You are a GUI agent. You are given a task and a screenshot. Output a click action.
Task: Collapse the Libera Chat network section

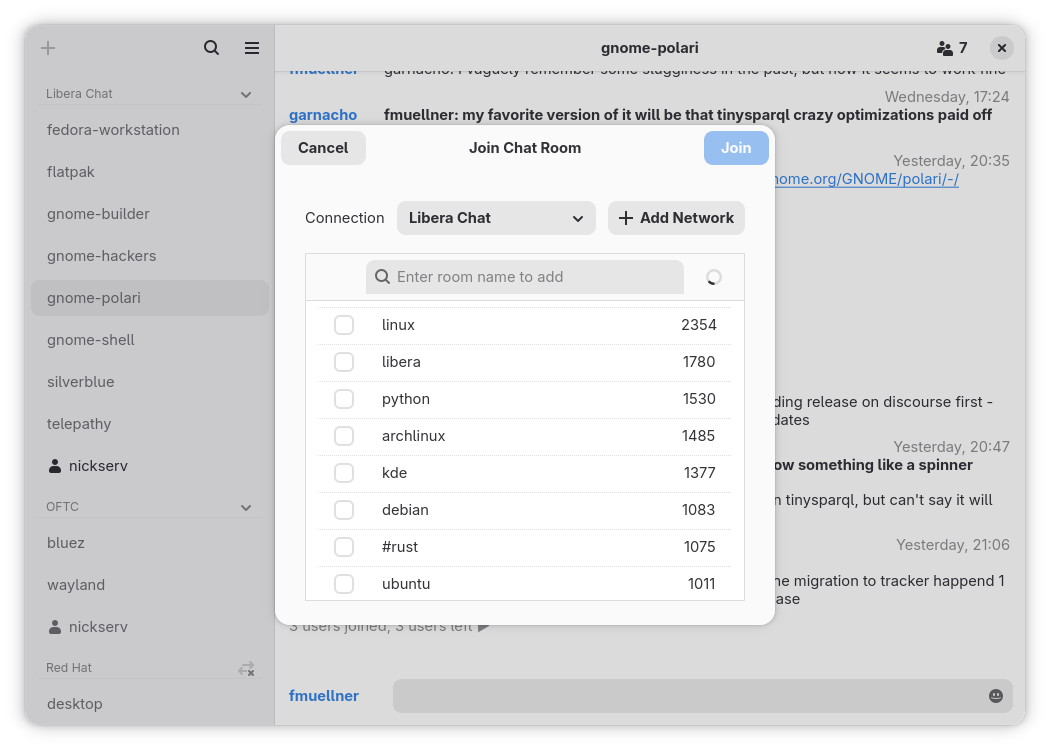(x=246, y=95)
